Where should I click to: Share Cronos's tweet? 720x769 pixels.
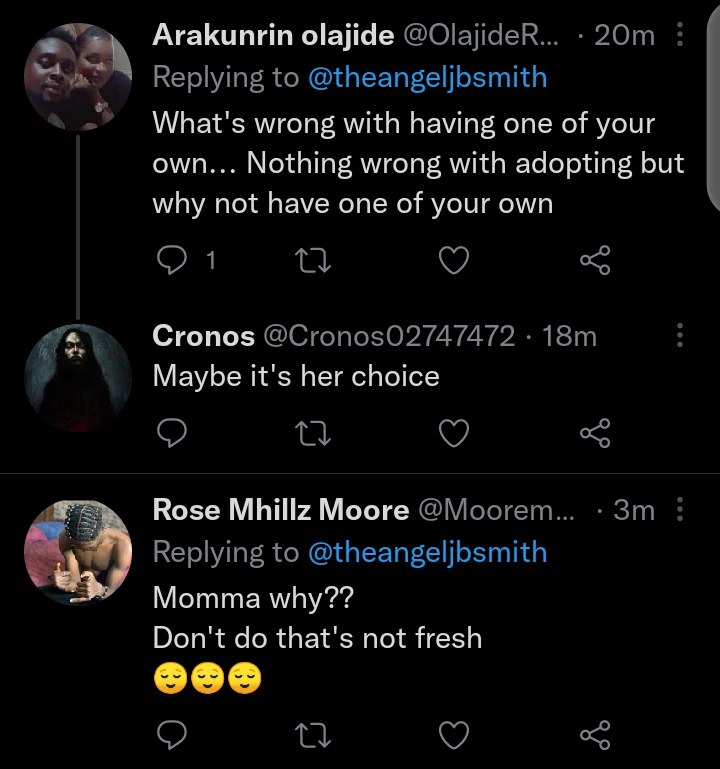595,432
